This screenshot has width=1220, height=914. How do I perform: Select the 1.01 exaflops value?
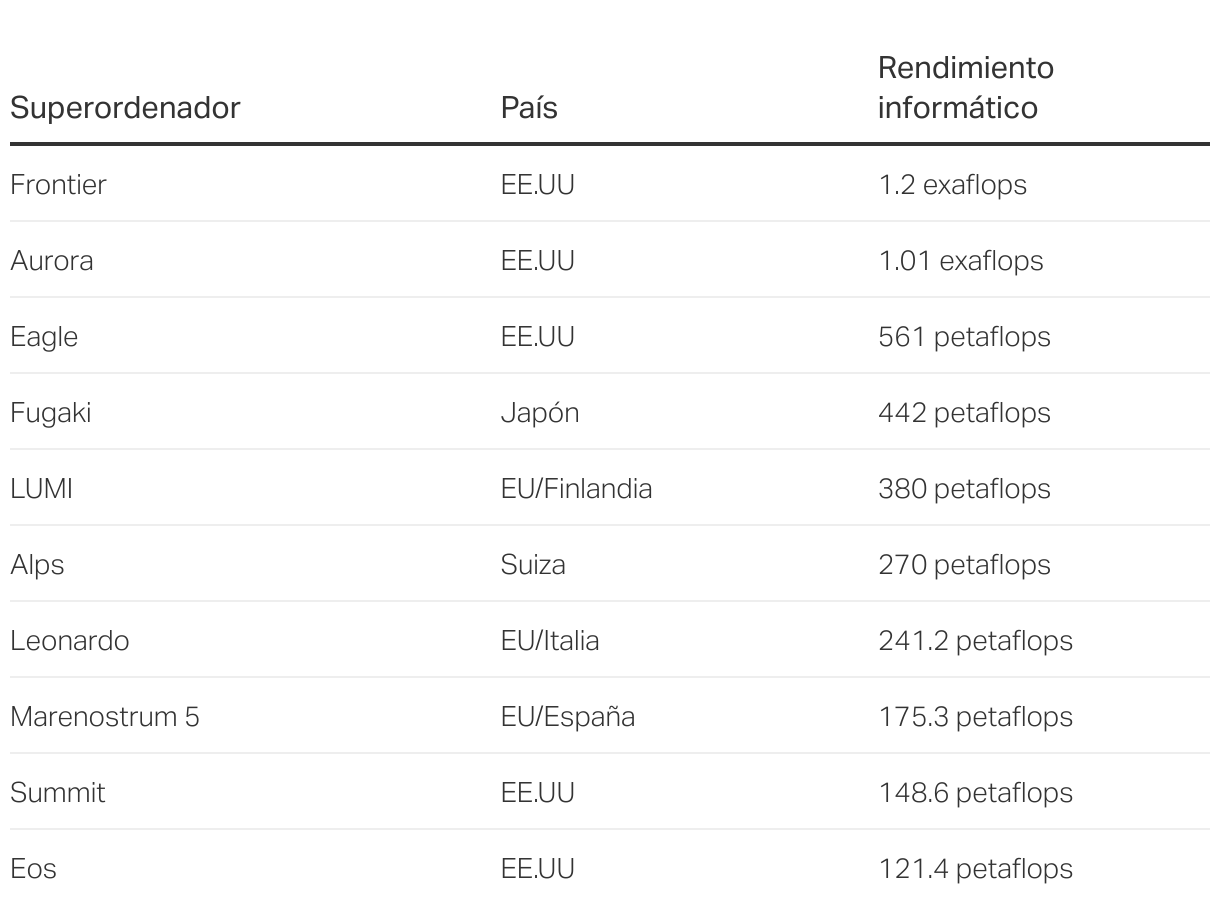click(x=960, y=261)
